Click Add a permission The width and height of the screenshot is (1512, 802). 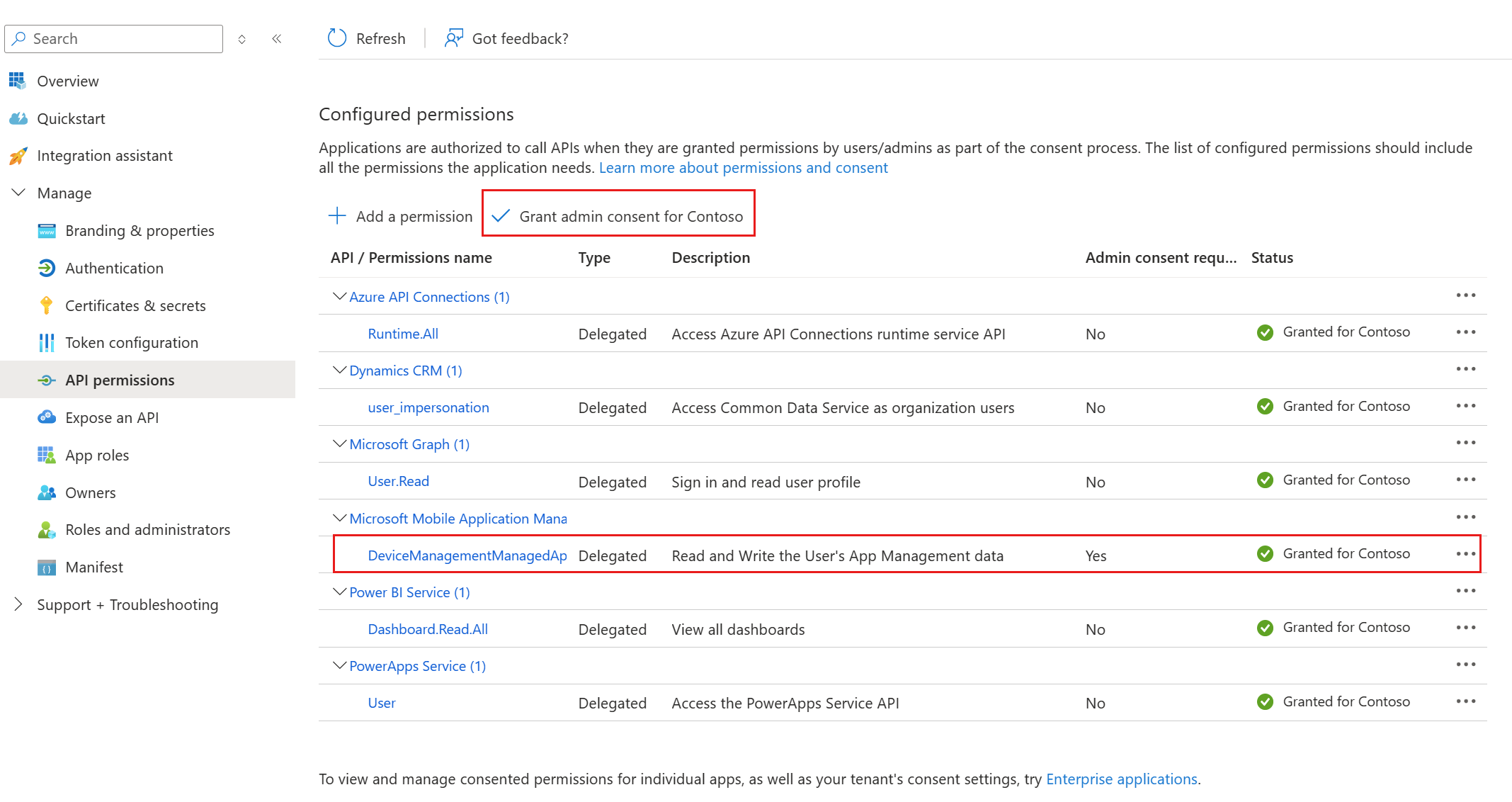tap(400, 216)
